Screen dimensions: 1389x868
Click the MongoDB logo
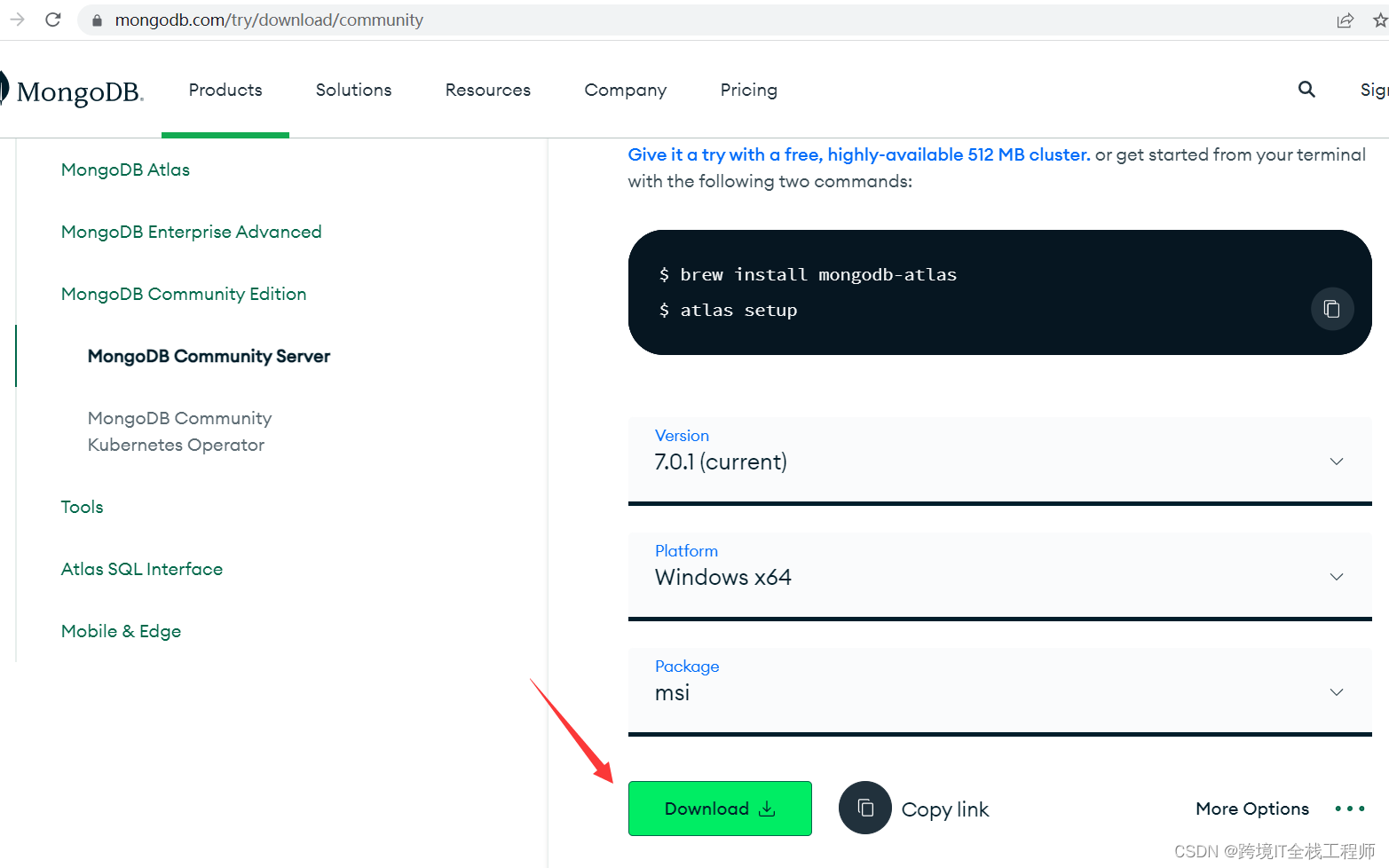tap(73, 91)
